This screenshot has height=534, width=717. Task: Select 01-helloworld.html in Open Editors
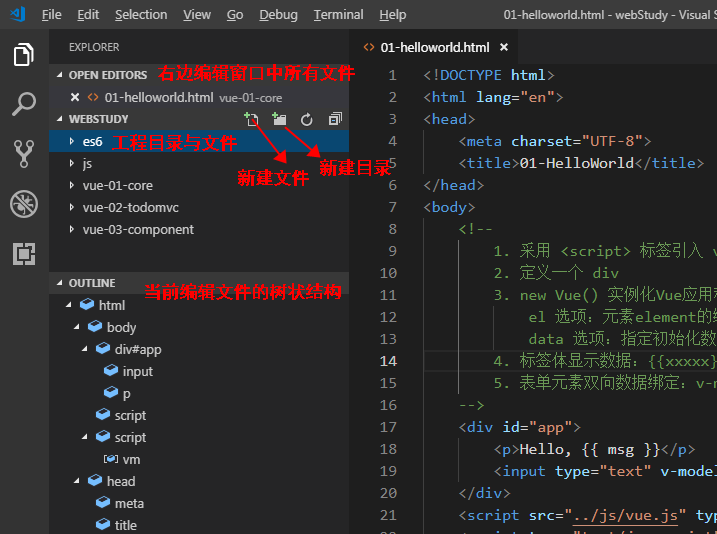pos(199,97)
